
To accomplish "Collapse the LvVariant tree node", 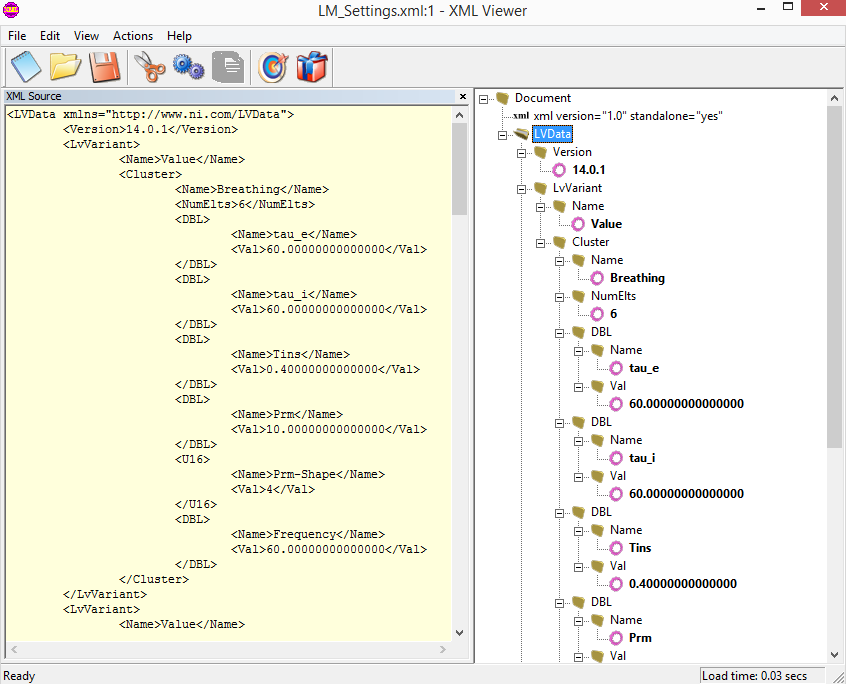I will (x=522, y=188).
